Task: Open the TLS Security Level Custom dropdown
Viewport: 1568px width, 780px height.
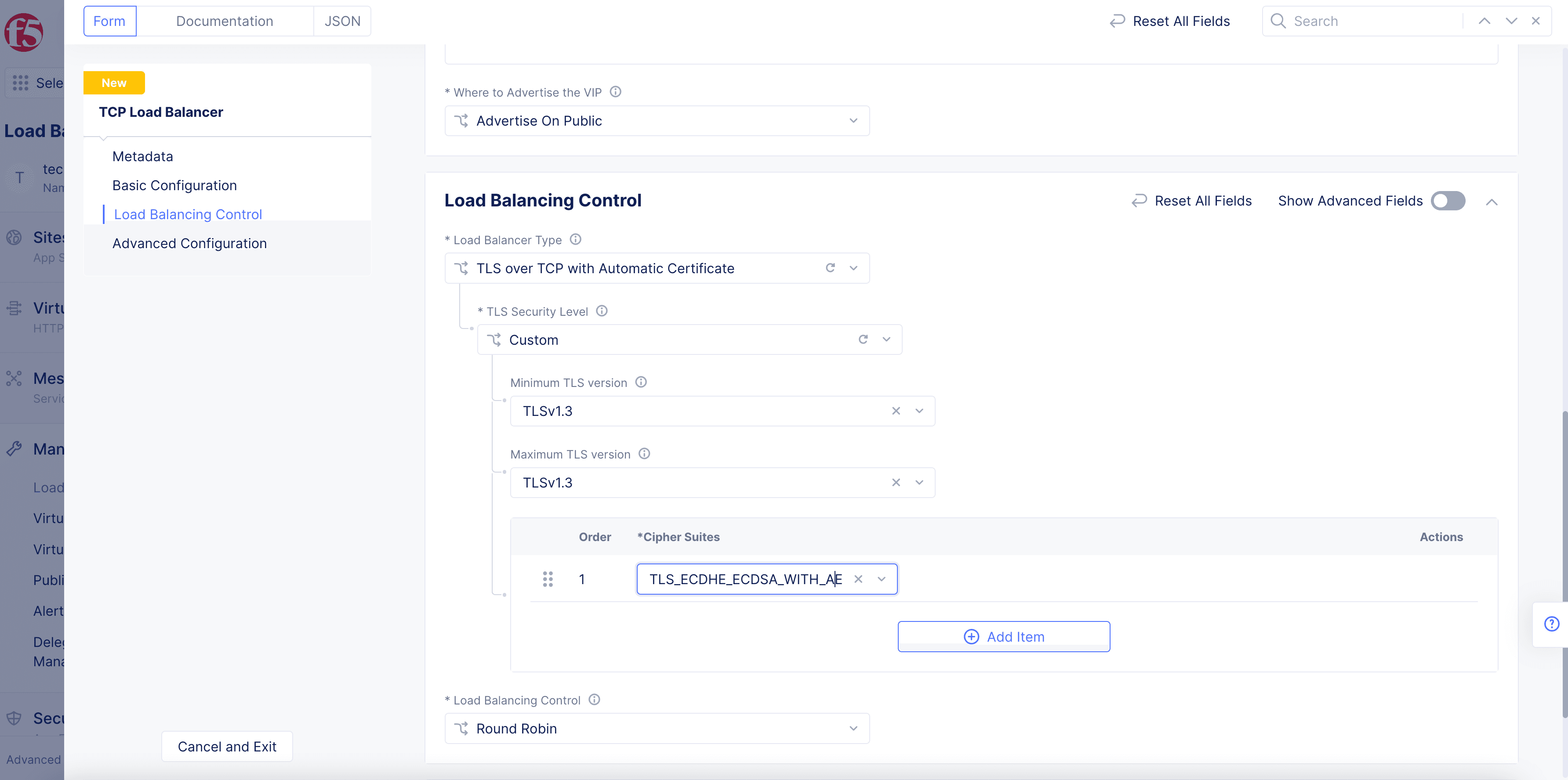Action: click(x=690, y=339)
